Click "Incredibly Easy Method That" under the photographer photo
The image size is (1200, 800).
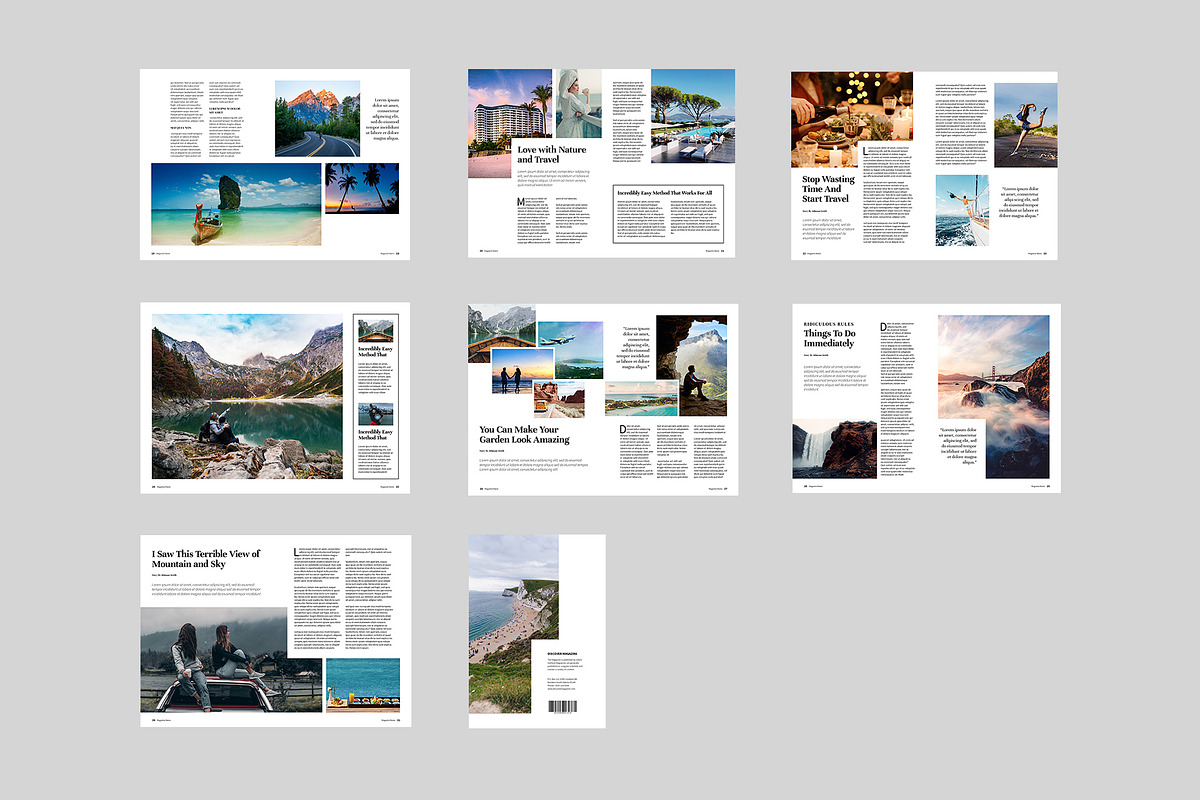click(375, 435)
